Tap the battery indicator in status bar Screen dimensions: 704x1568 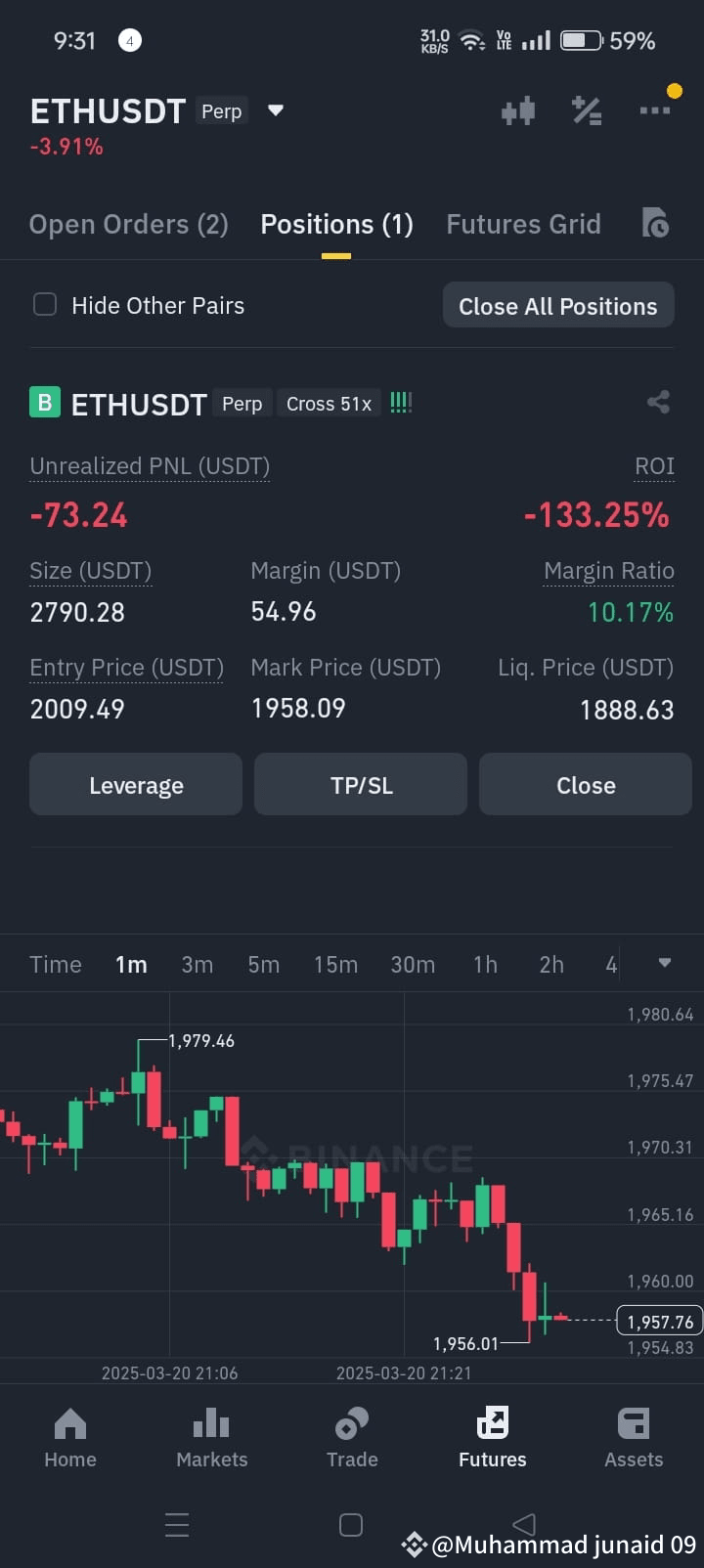point(582,41)
